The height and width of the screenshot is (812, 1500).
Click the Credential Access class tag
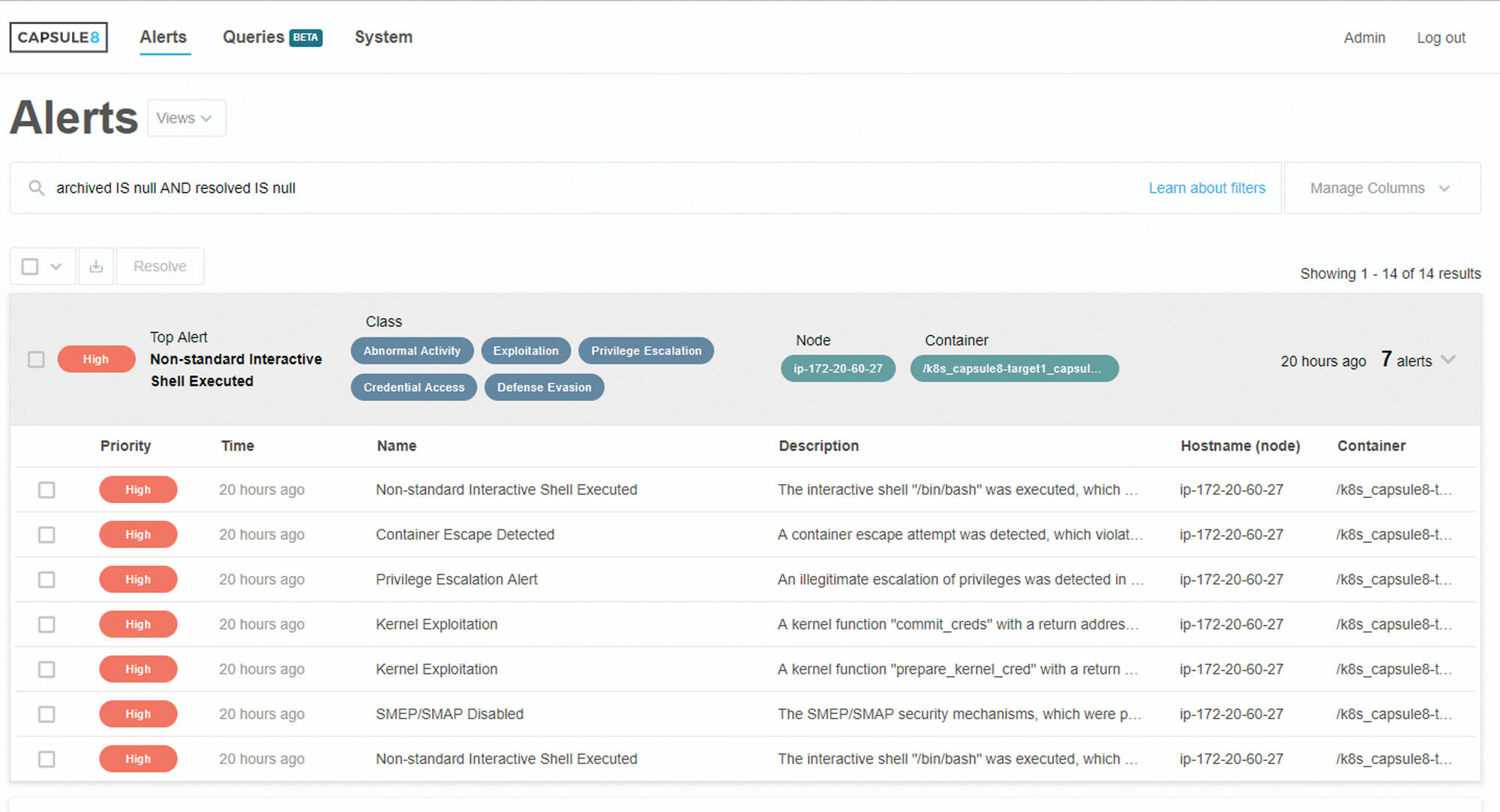point(413,388)
